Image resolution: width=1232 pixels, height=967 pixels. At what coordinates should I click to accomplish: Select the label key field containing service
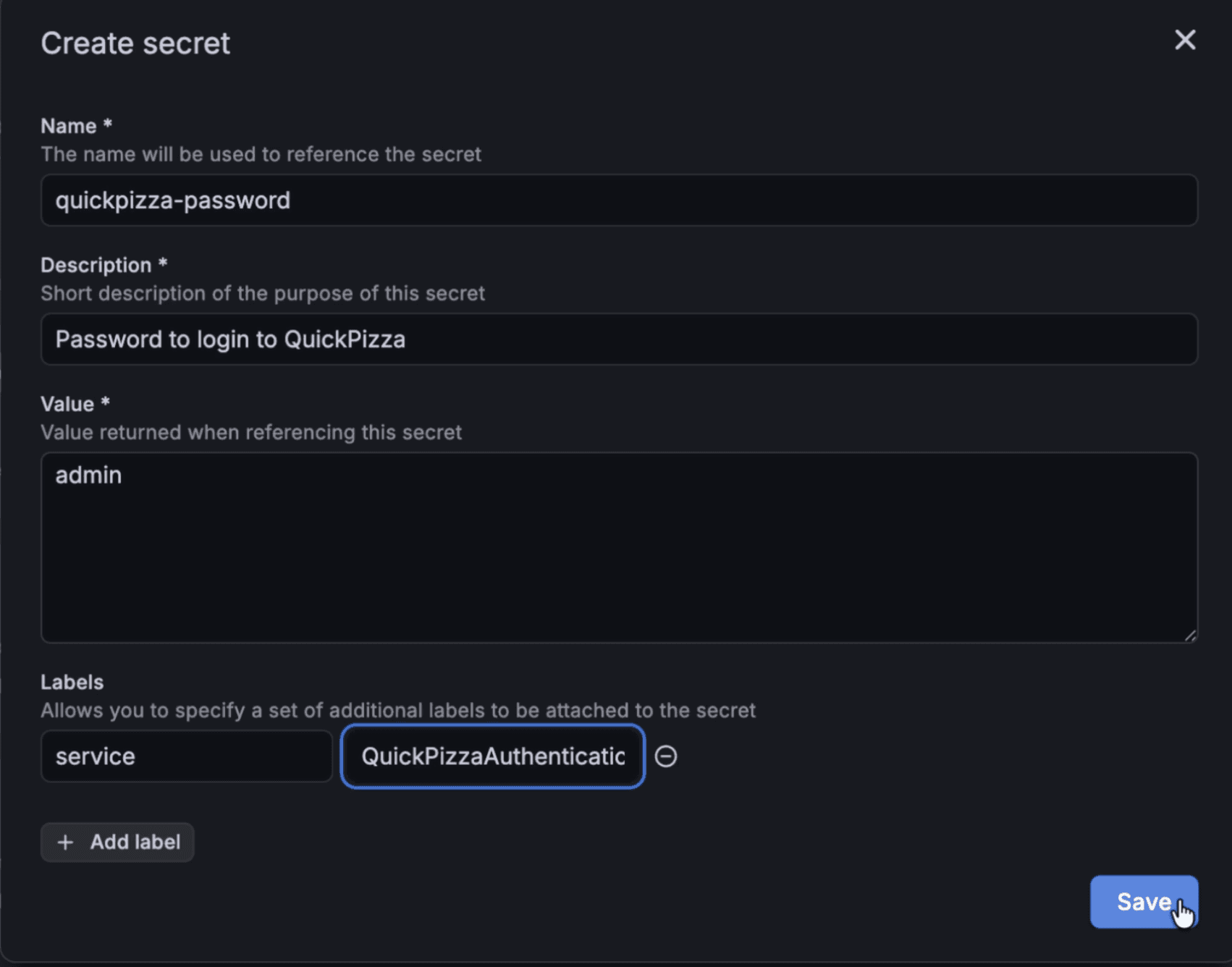coord(186,756)
